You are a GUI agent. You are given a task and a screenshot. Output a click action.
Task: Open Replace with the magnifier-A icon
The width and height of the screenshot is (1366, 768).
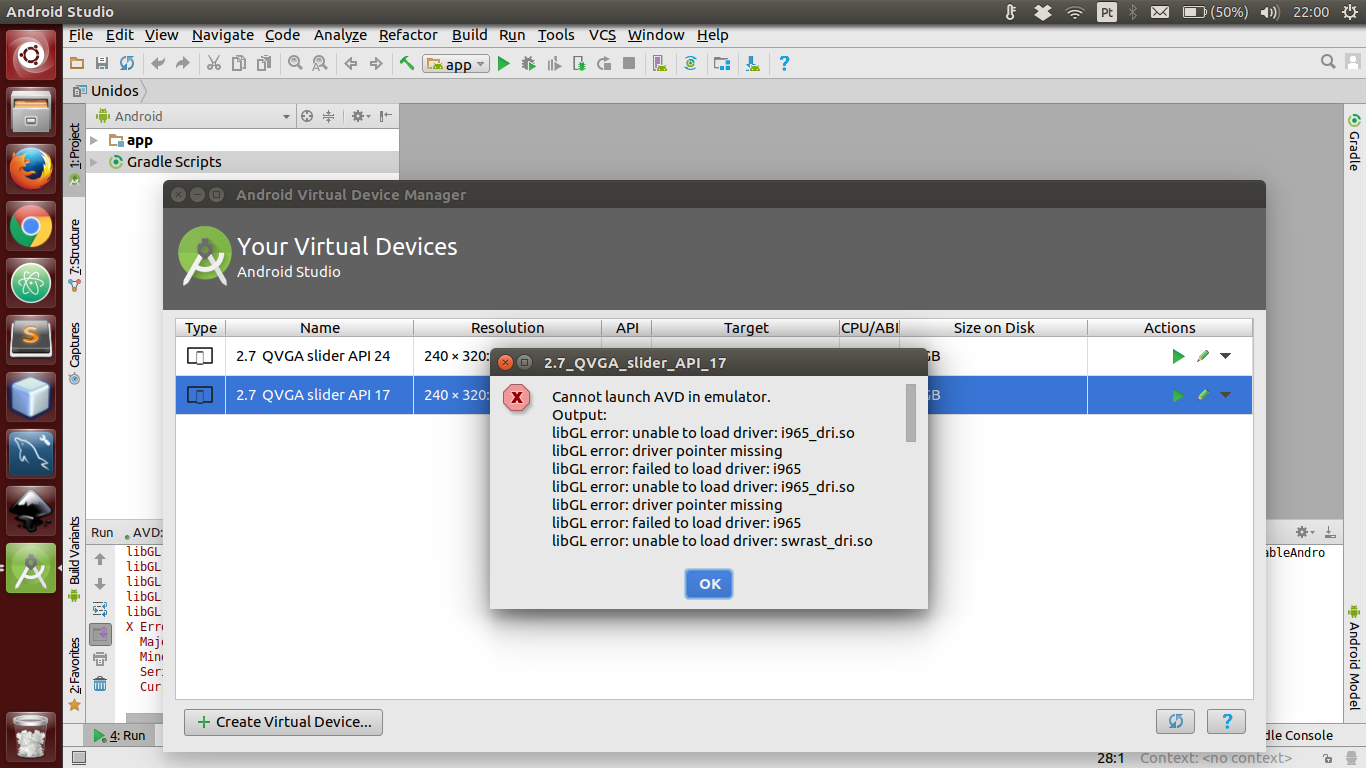319,63
